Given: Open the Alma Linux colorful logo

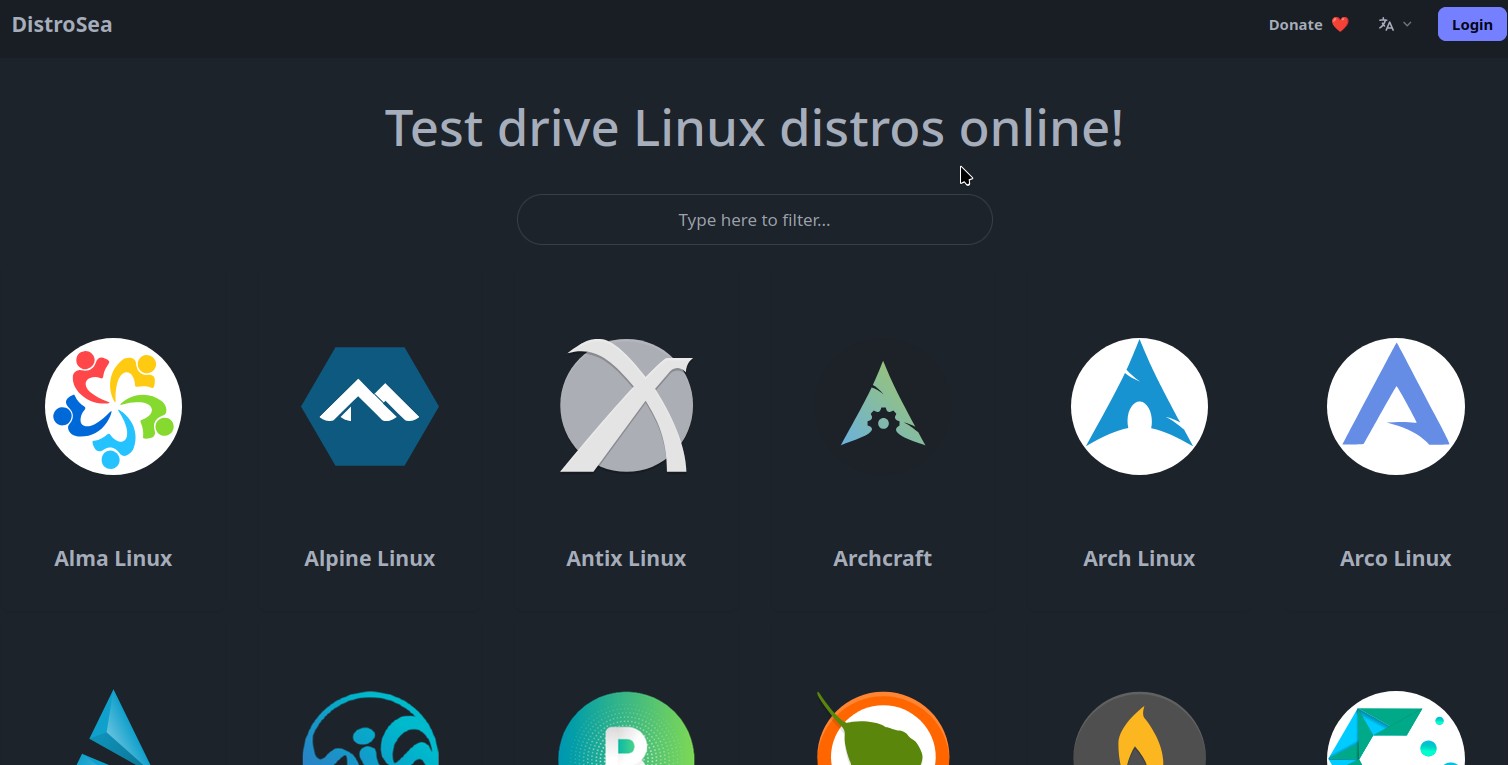Looking at the screenshot, I should pyautogui.click(x=113, y=406).
